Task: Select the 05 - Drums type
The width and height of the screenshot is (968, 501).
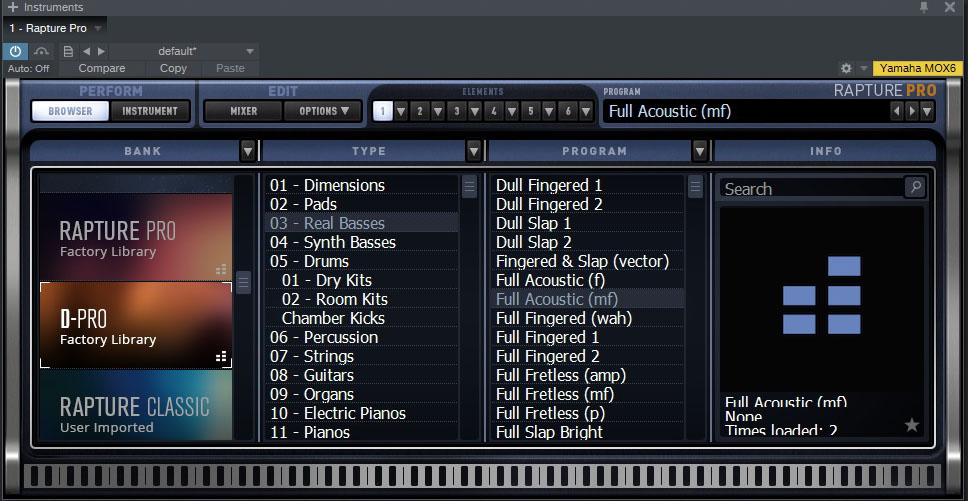Action: tap(362, 262)
